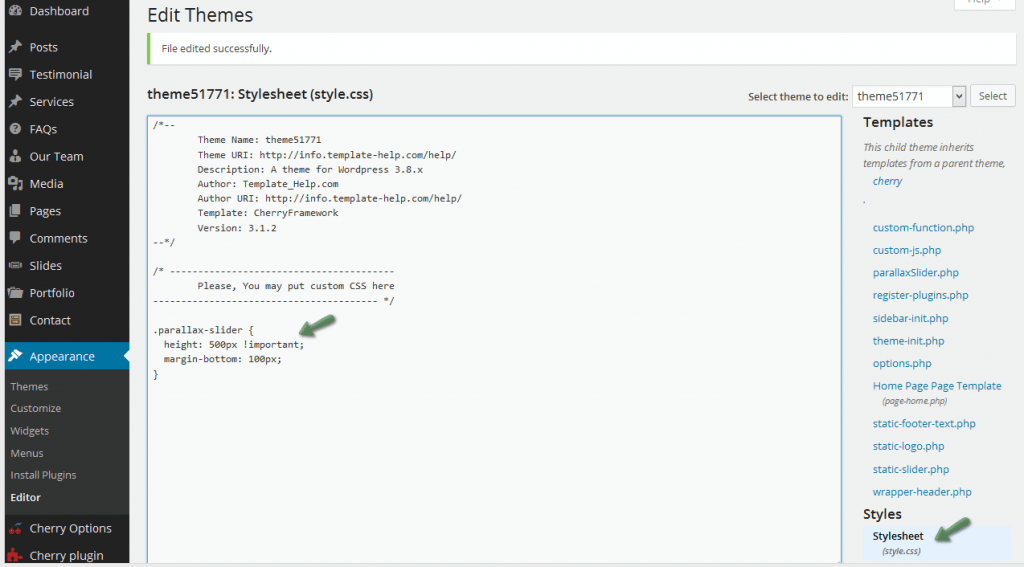Click the Contact form icon
This screenshot has height=567, width=1024.
click(16, 320)
